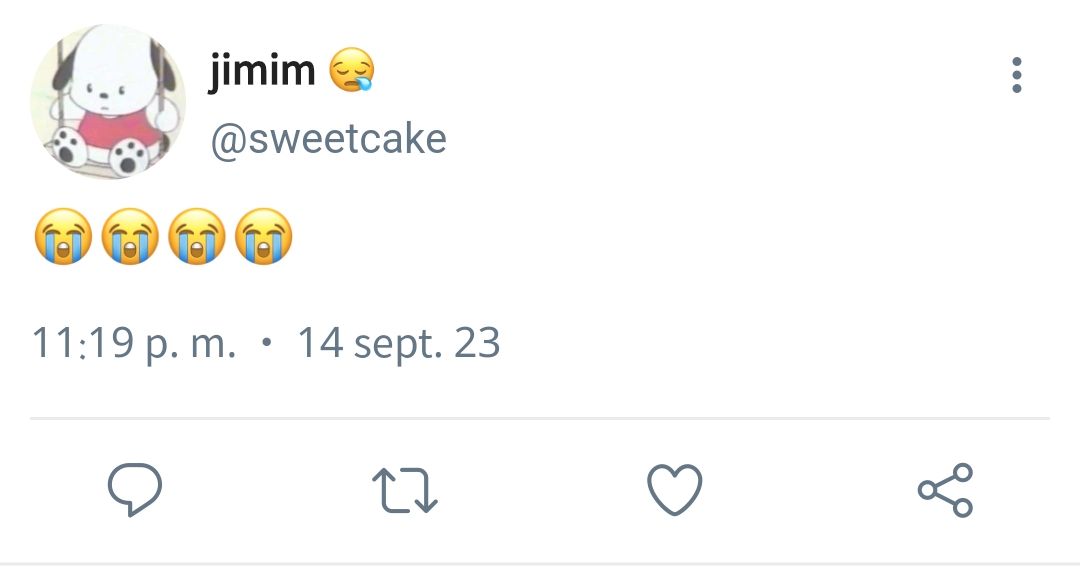The width and height of the screenshot is (1080, 582).
Task: Select the 14 sept. 23 date
Action: click(399, 343)
